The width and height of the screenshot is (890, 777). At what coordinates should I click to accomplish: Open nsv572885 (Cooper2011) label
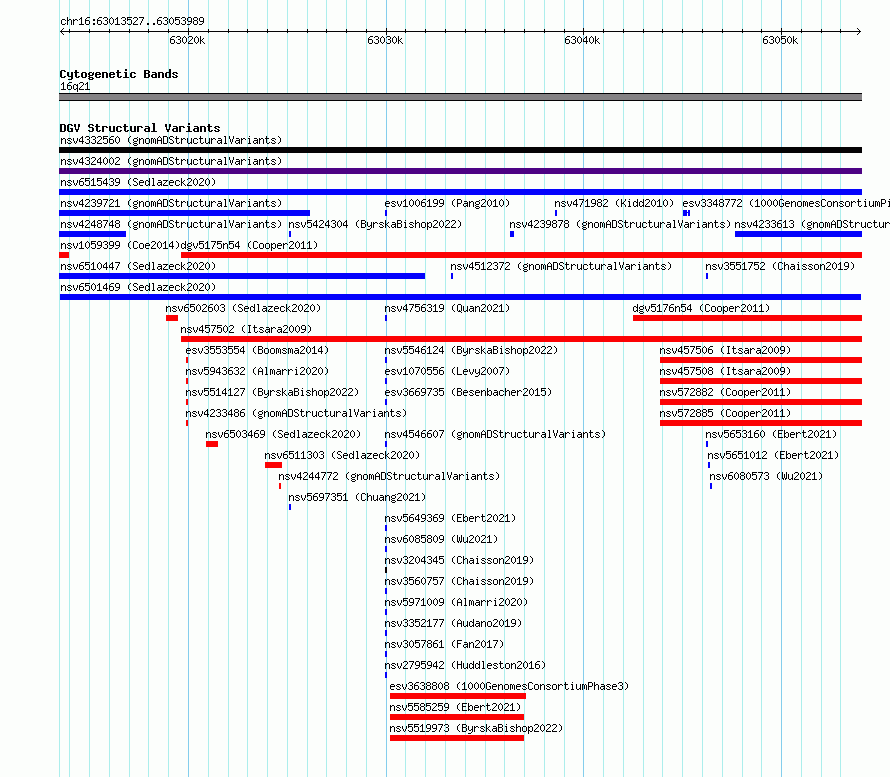[725, 413]
